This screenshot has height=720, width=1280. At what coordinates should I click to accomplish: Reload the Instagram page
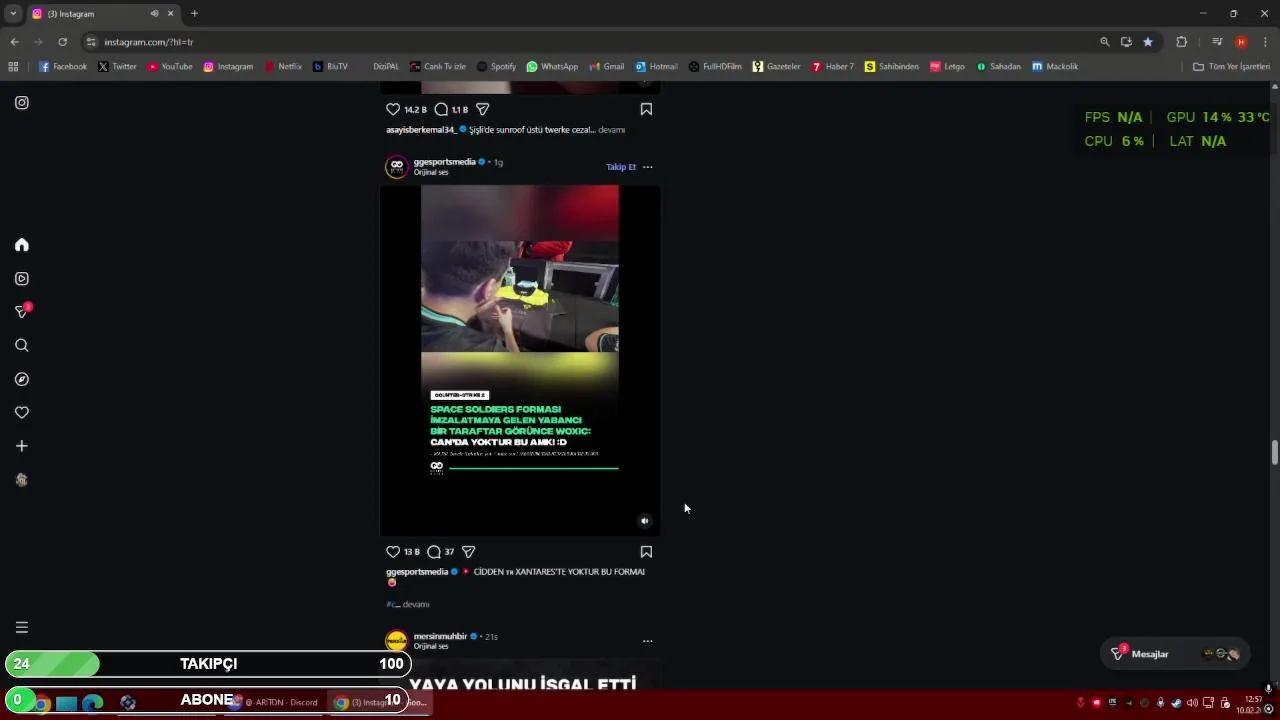tap(62, 42)
